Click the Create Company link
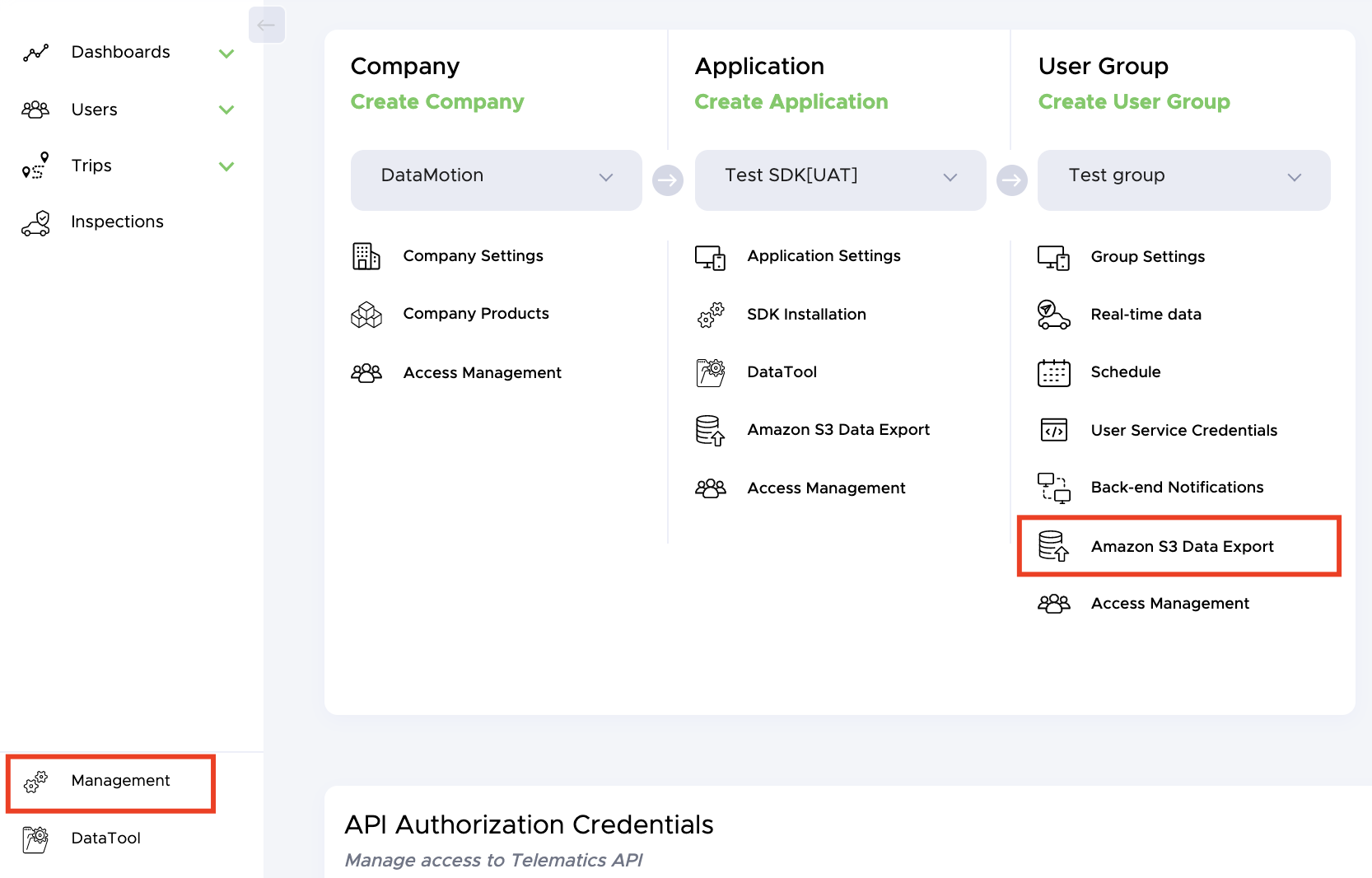The width and height of the screenshot is (1372, 878). [437, 101]
